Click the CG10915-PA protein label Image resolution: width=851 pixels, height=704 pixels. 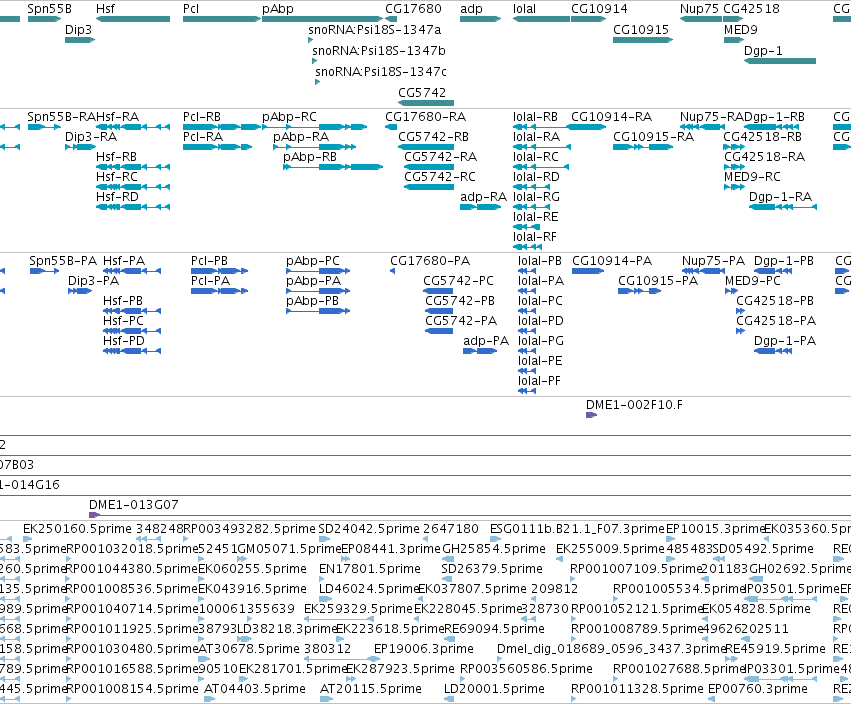pos(658,281)
